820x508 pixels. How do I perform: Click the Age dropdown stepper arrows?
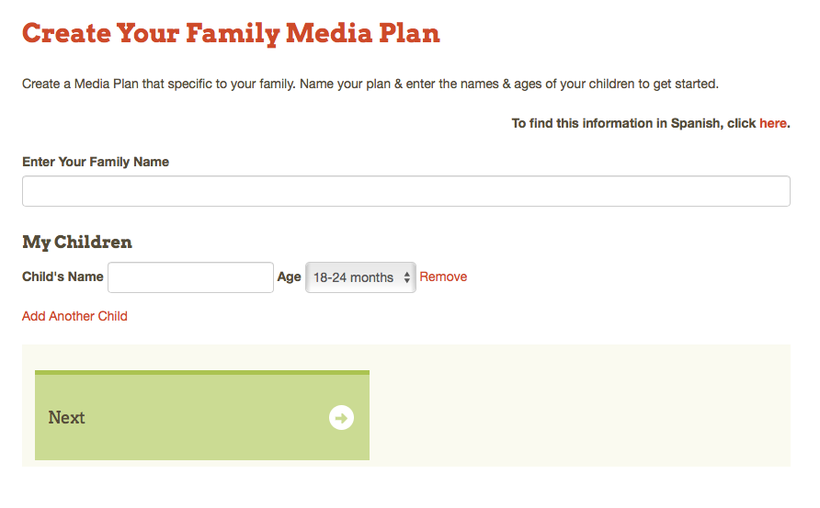407,277
